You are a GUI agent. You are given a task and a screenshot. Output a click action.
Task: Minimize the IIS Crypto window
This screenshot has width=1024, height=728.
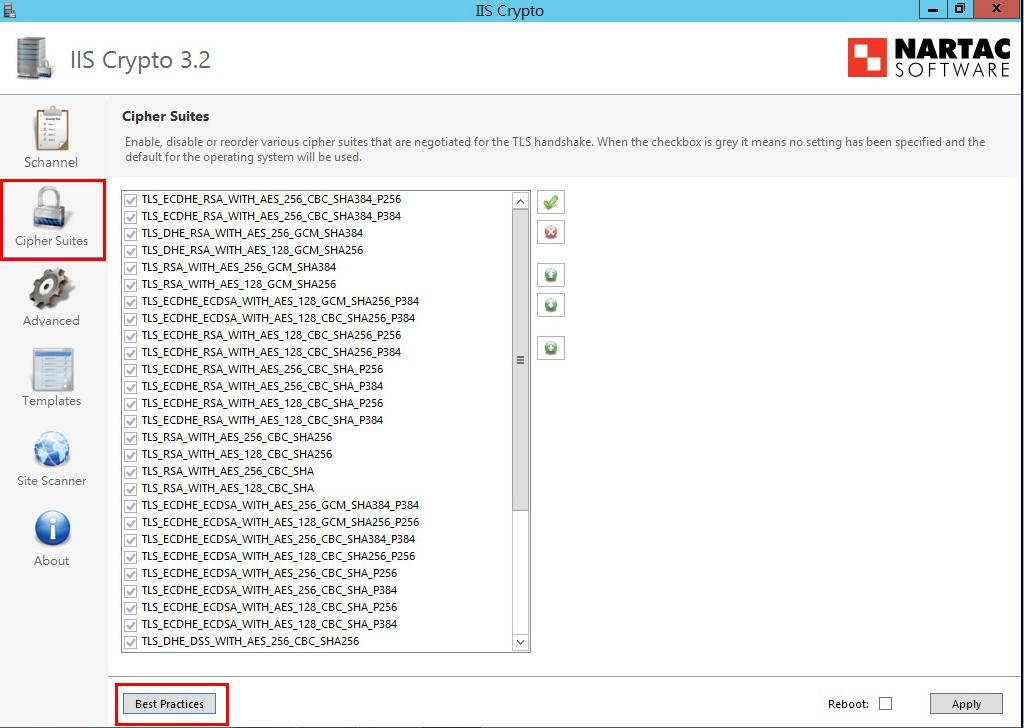click(x=933, y=9)
